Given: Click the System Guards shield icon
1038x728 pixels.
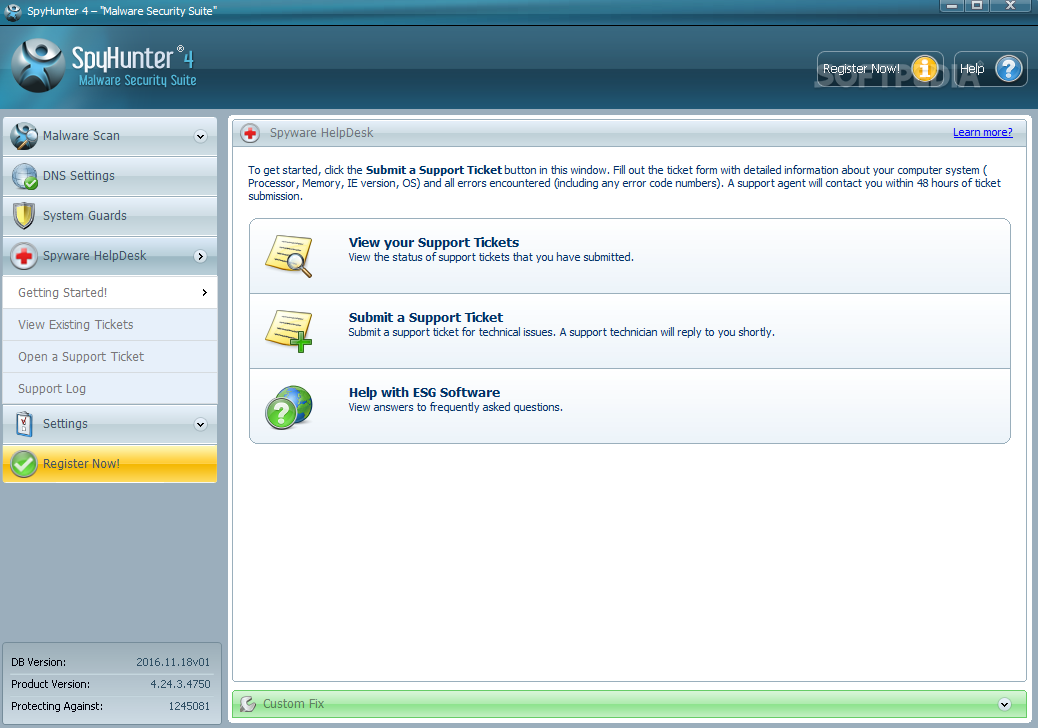Looking at the screenshot, I should click(x=24, y=216).
